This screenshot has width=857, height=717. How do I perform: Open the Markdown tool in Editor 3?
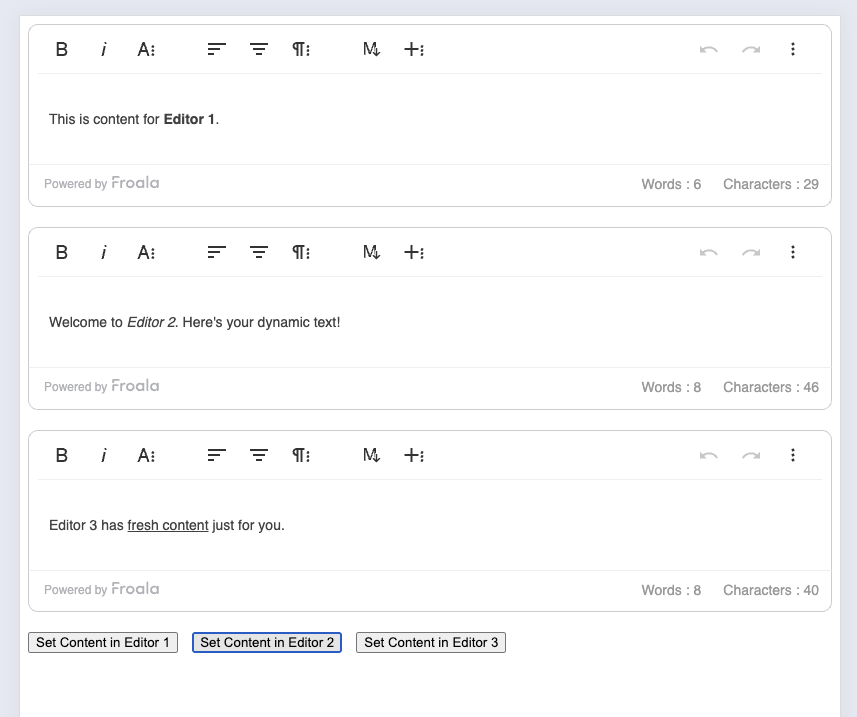pyautogui.click(x=371, y=455)
